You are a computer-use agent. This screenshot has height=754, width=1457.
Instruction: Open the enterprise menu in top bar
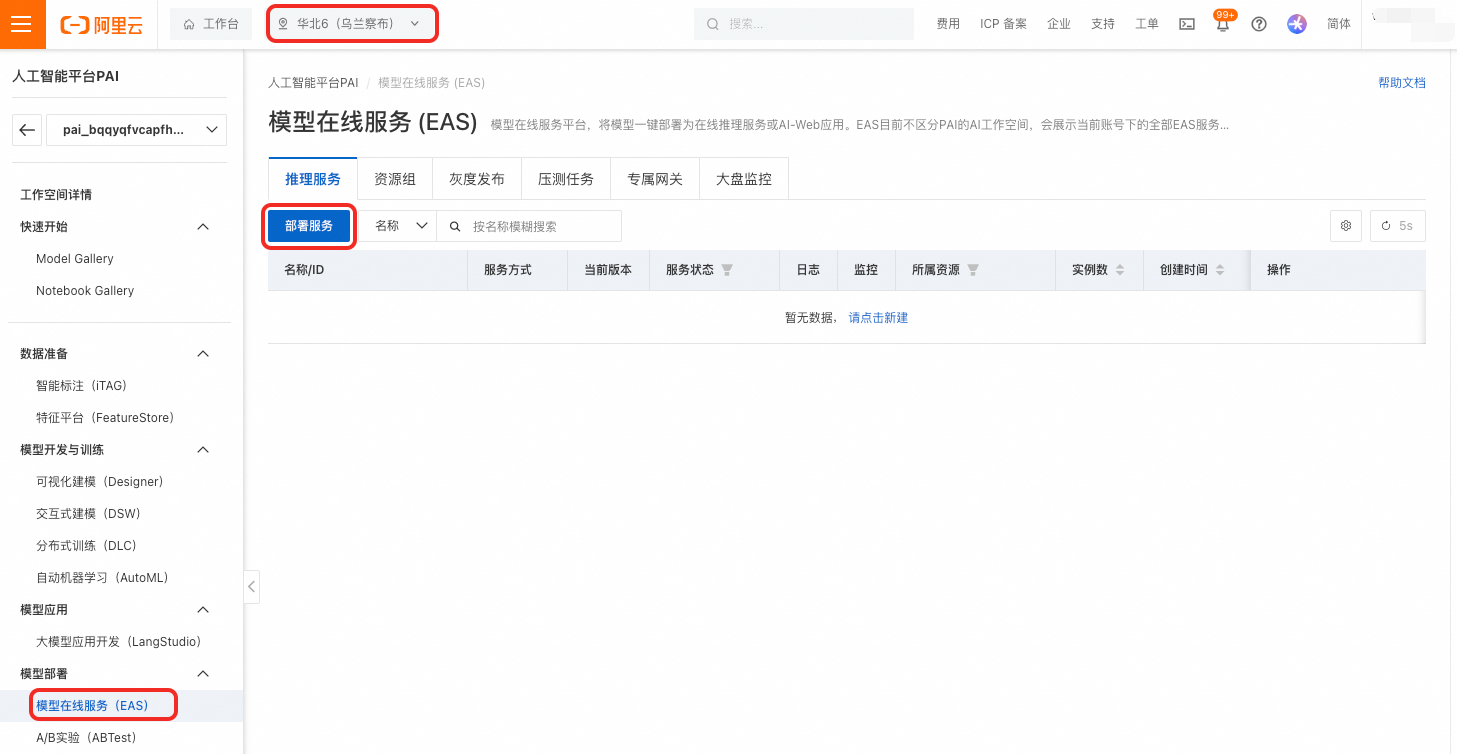point(1059,24)
